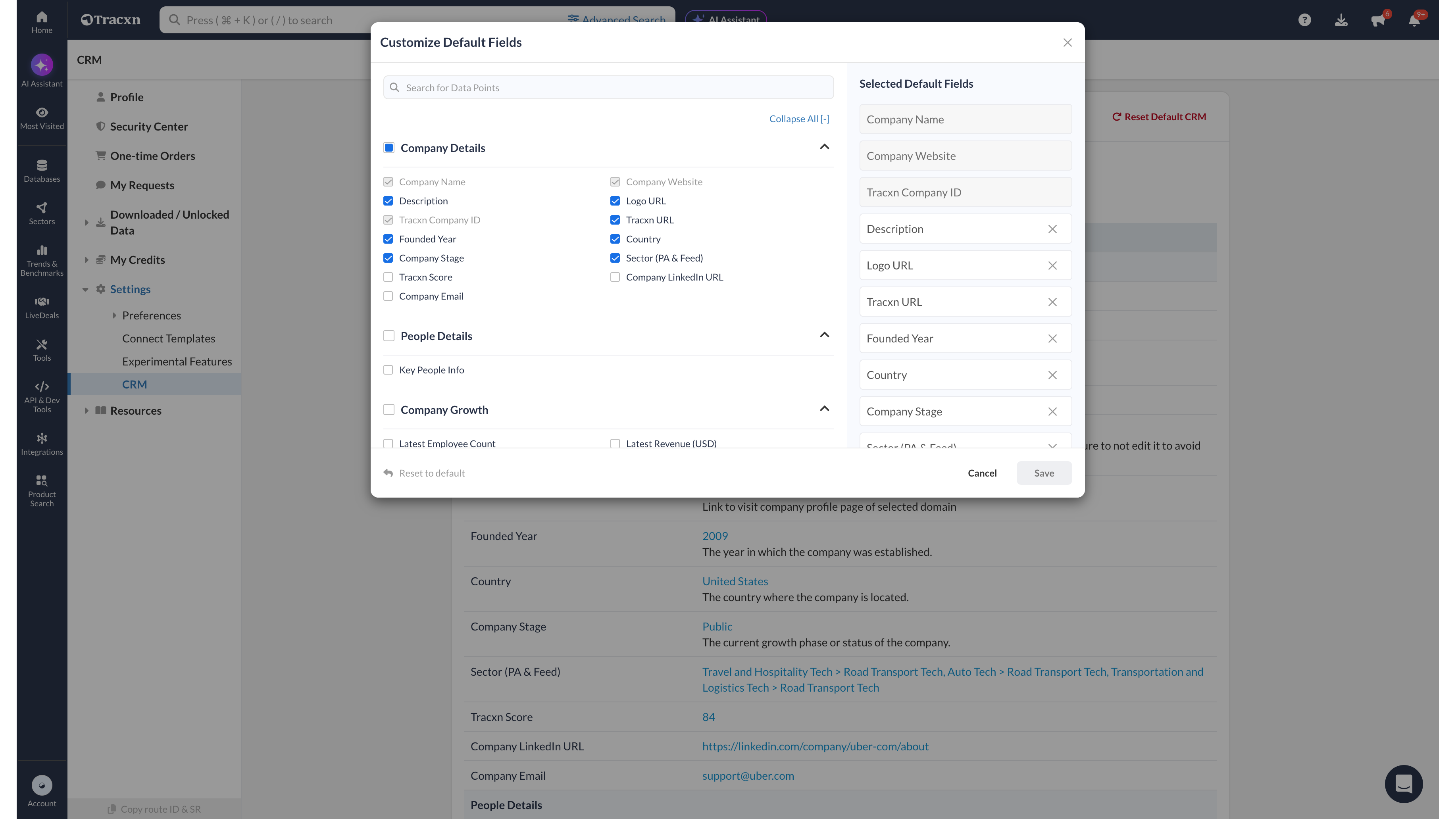Expand My Credits tree arrow
This screenshot has width=1456, height=819.
(x=87, y=260)
